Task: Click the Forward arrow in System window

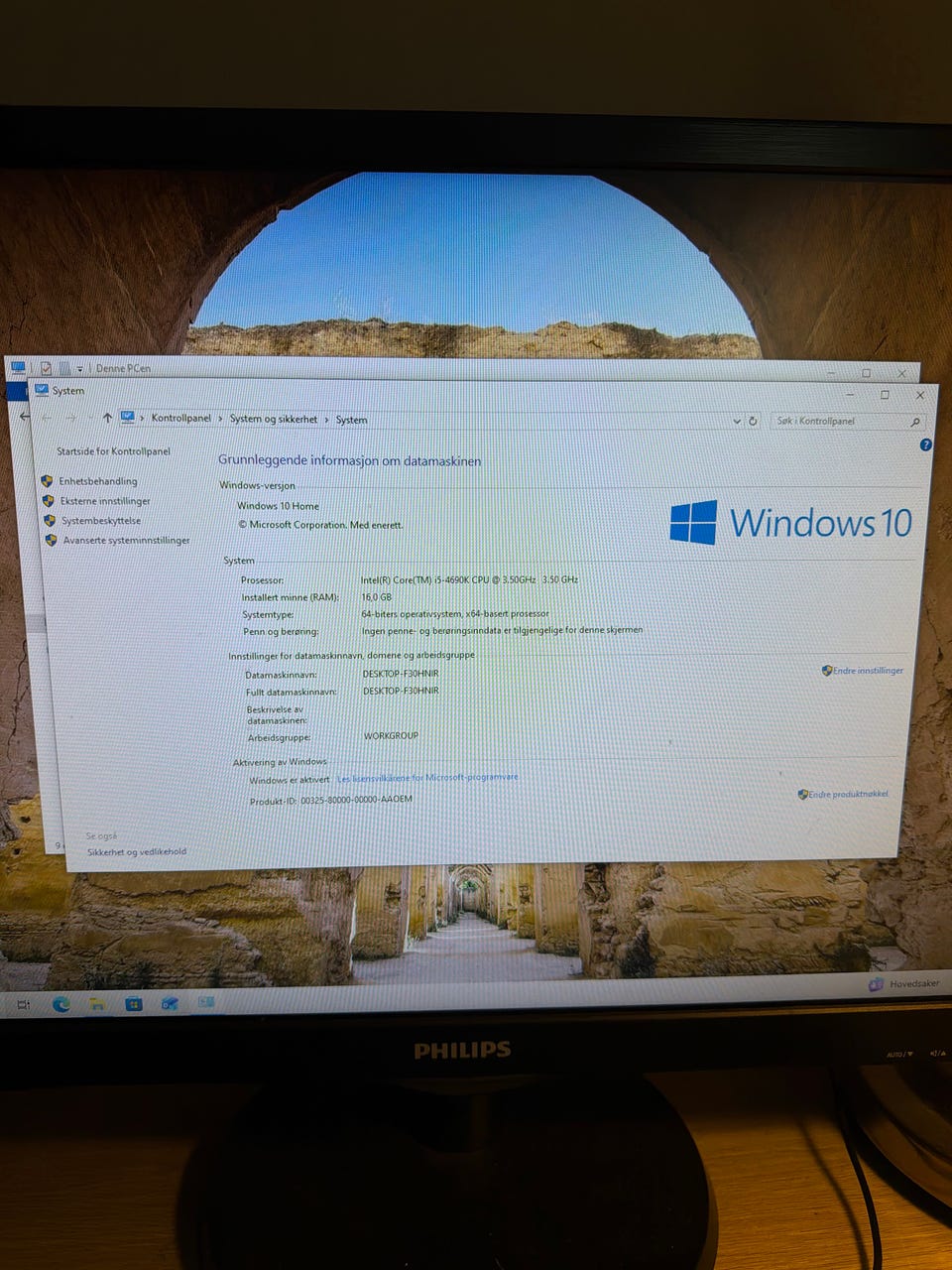Action: (x=70, y=418)
